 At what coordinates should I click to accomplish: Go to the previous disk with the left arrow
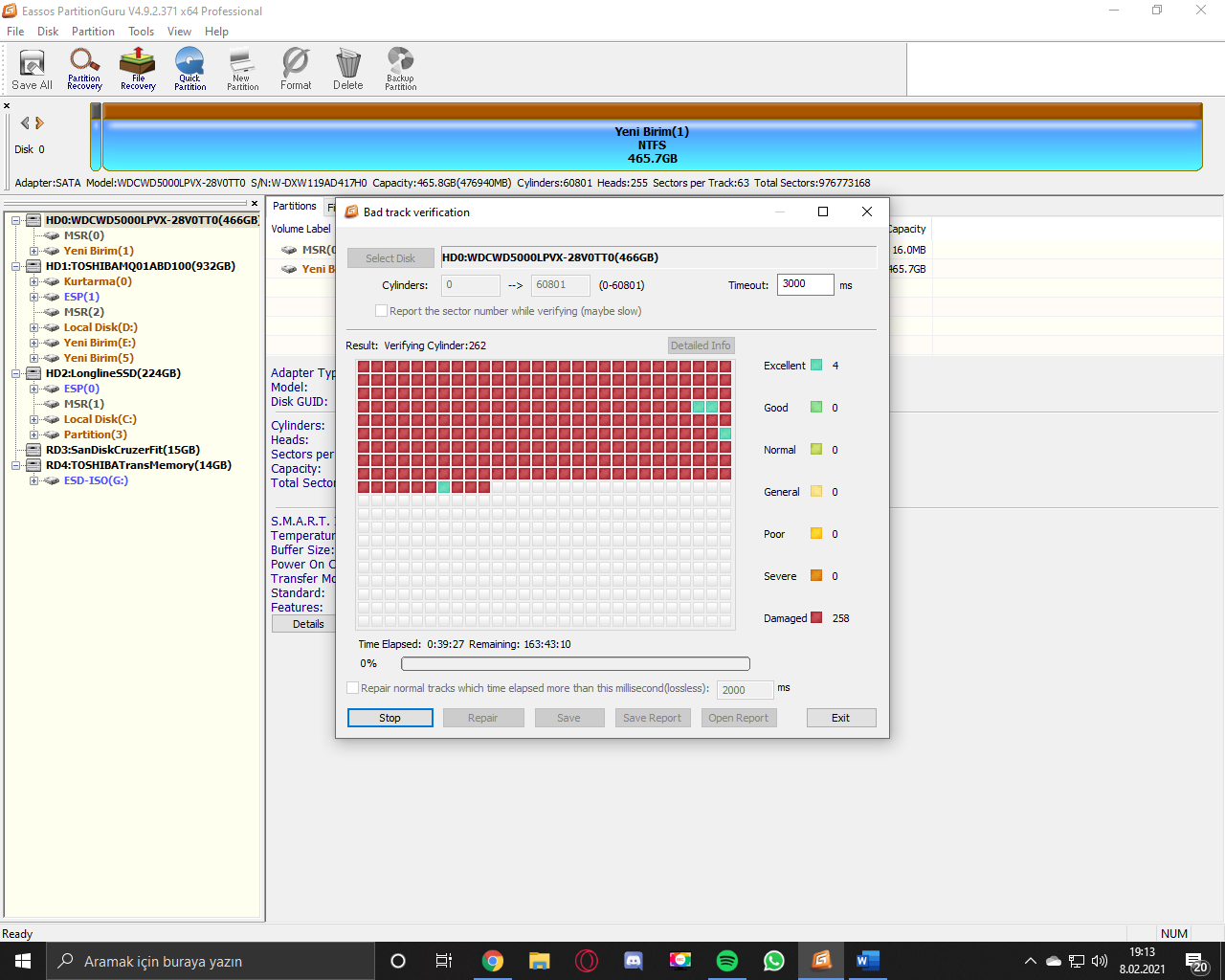[25, 122]
